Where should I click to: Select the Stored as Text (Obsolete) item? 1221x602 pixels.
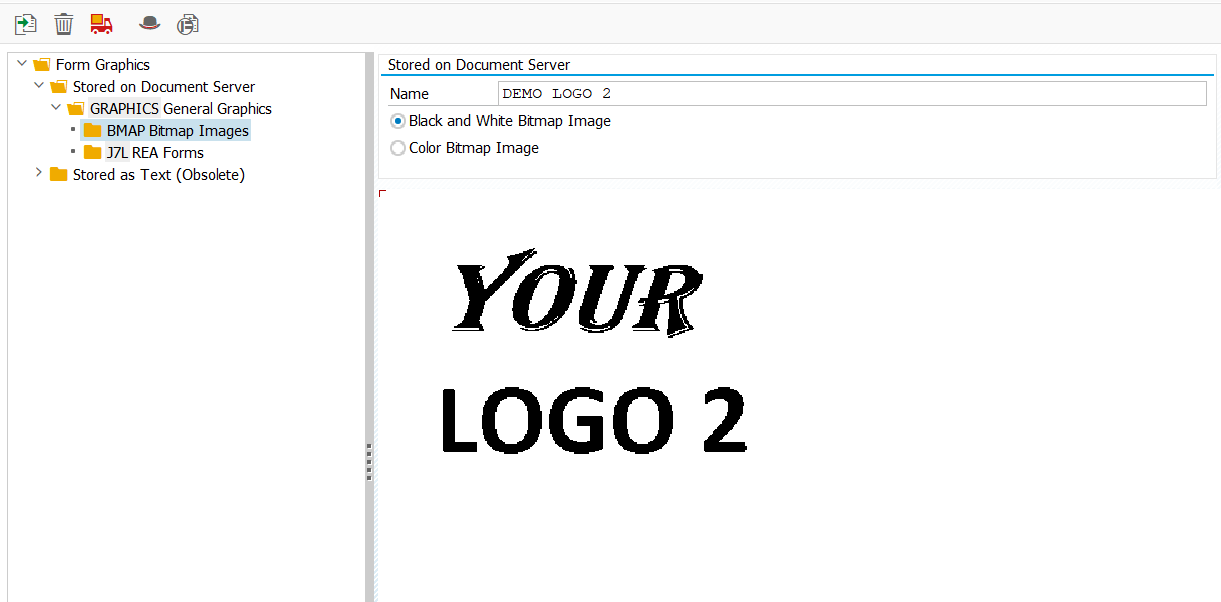coord(158,175)
